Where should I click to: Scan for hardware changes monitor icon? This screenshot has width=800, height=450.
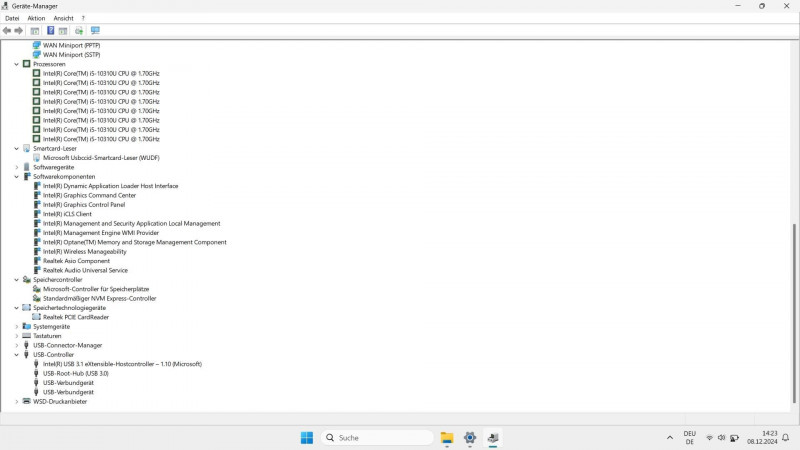tap(95, 31)
